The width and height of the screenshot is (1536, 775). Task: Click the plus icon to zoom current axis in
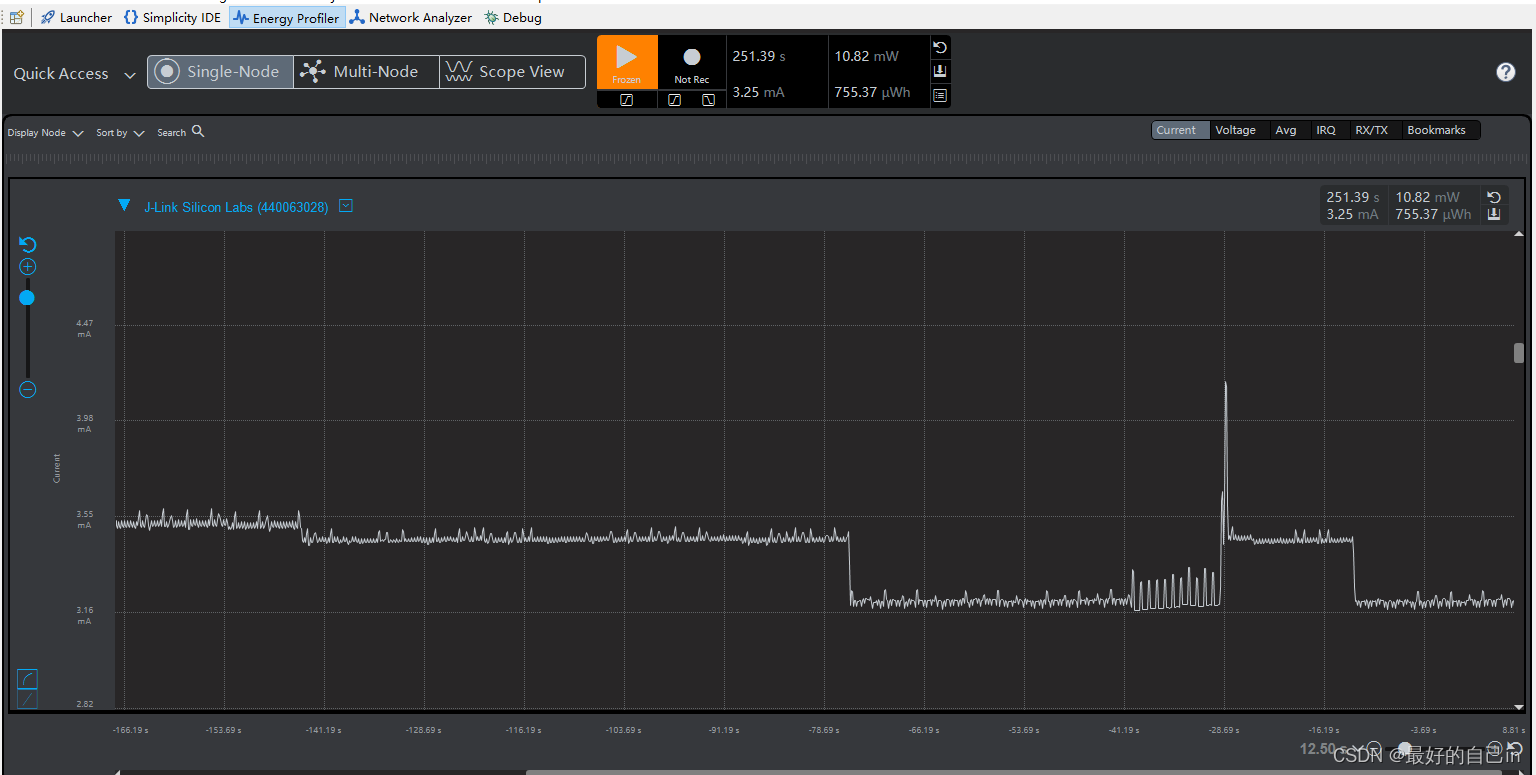[28, 267]
